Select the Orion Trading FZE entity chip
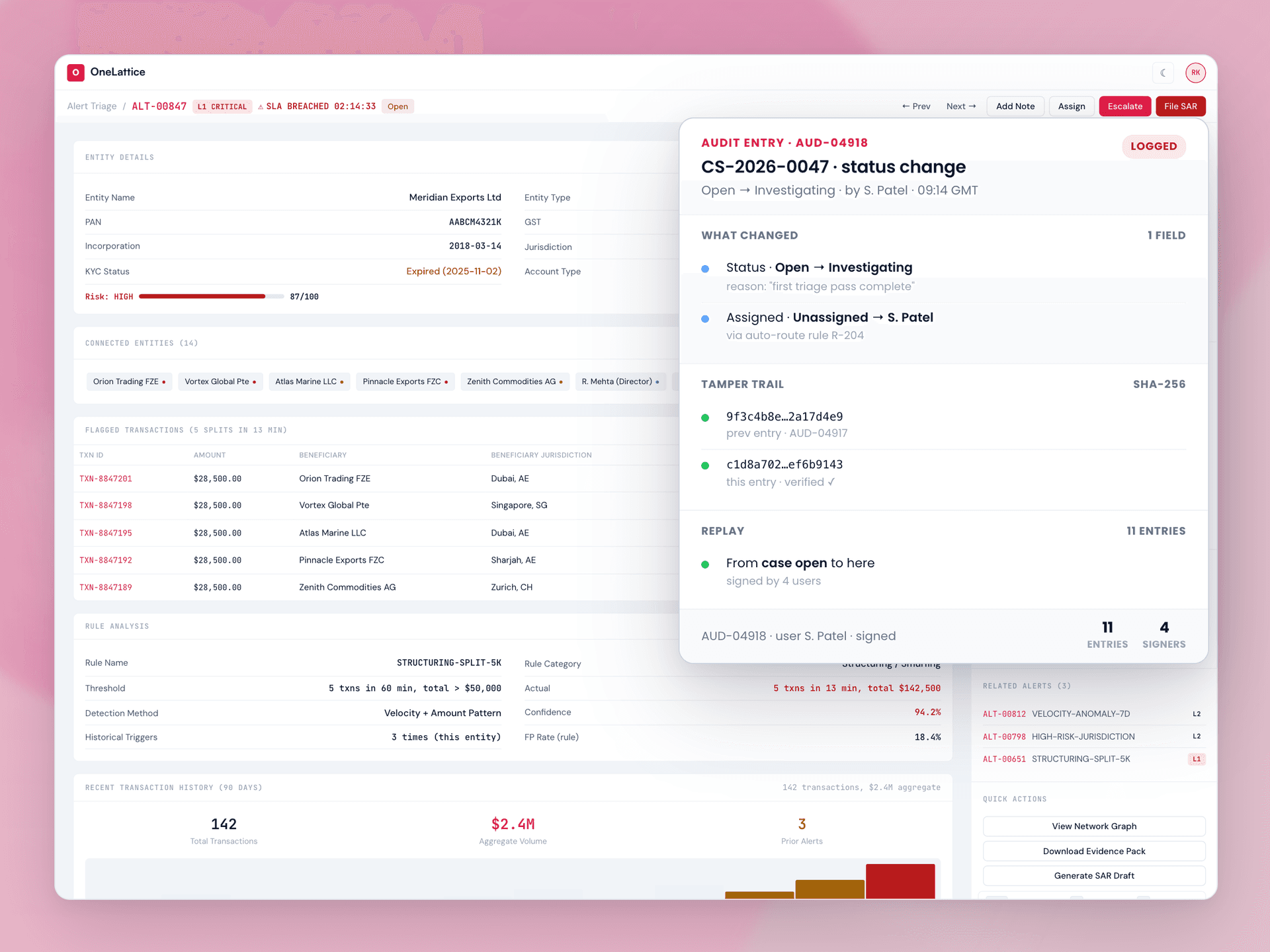1270x952 pixels. (129, 381)
